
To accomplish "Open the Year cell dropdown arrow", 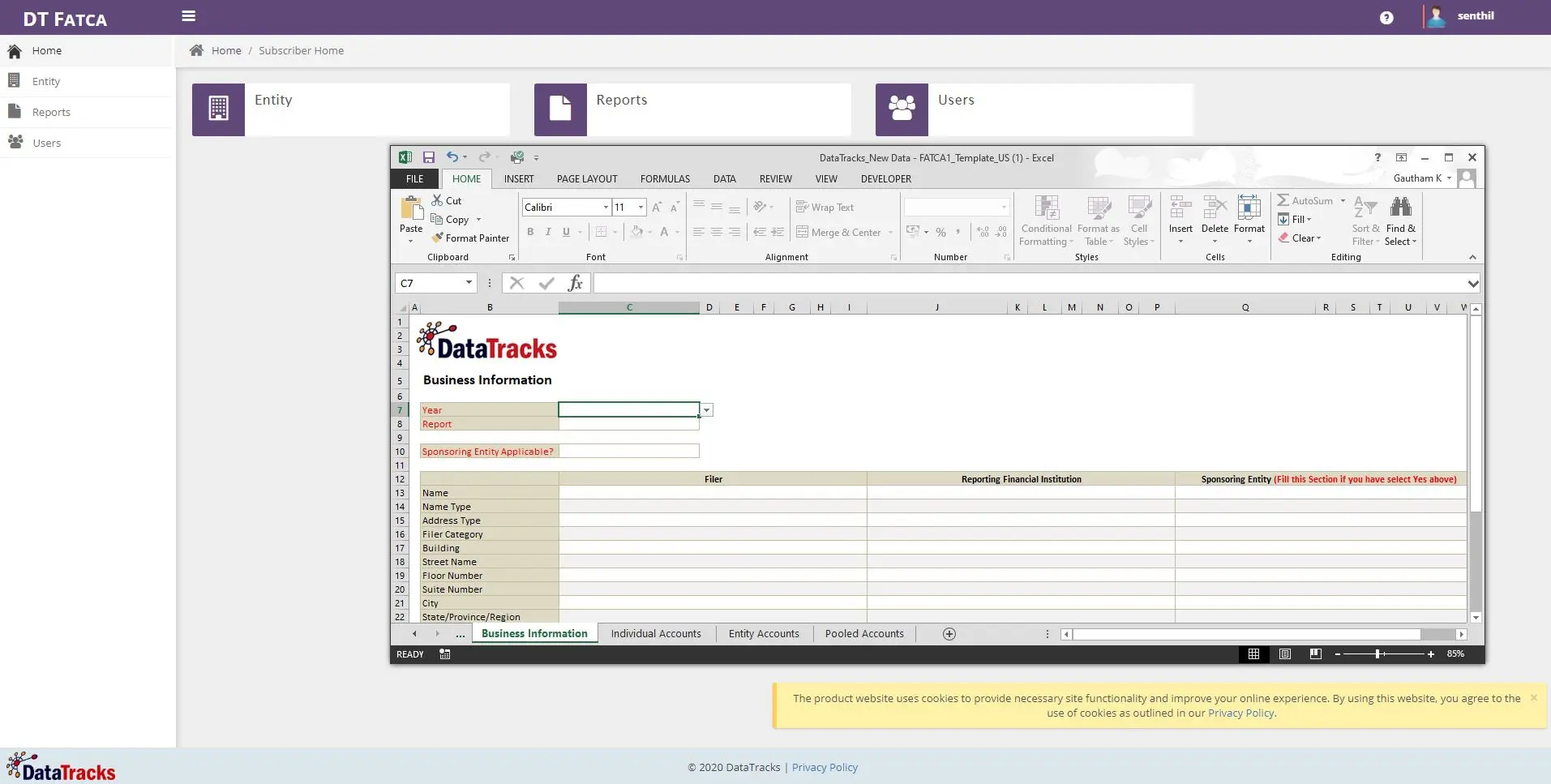I will [707, 410].
